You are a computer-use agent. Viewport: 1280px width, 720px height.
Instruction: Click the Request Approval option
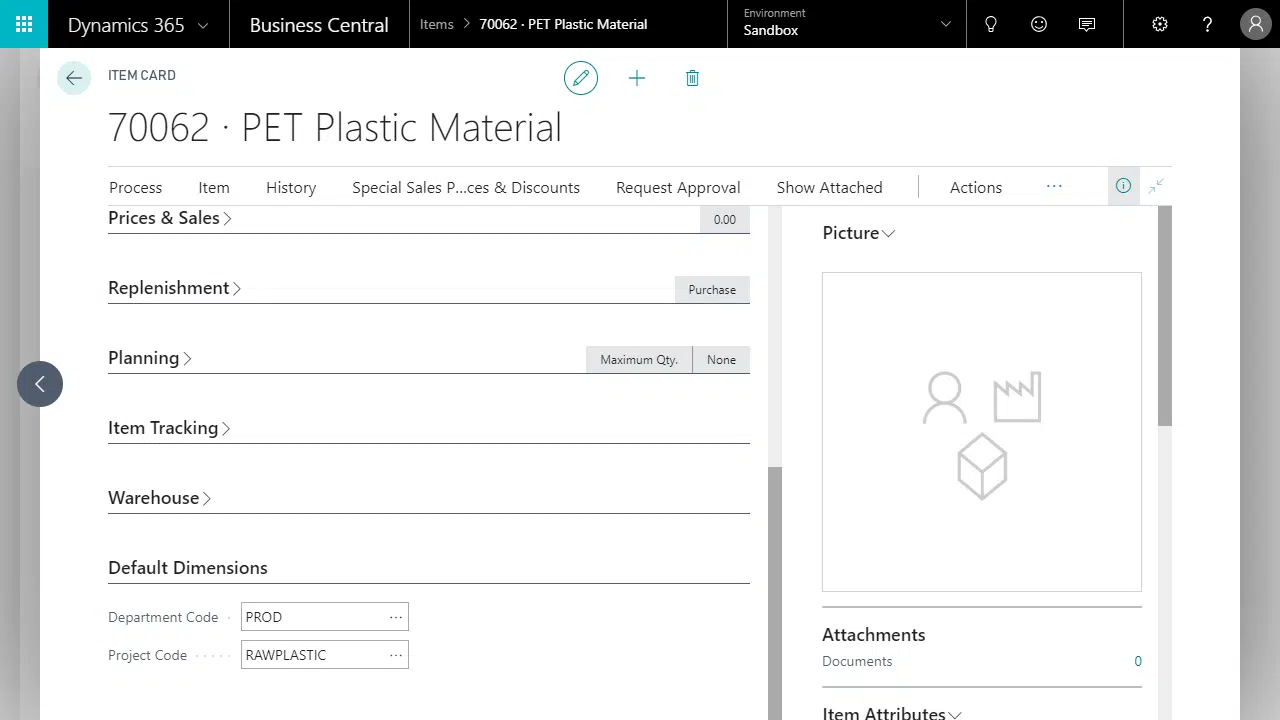[677, 187]
